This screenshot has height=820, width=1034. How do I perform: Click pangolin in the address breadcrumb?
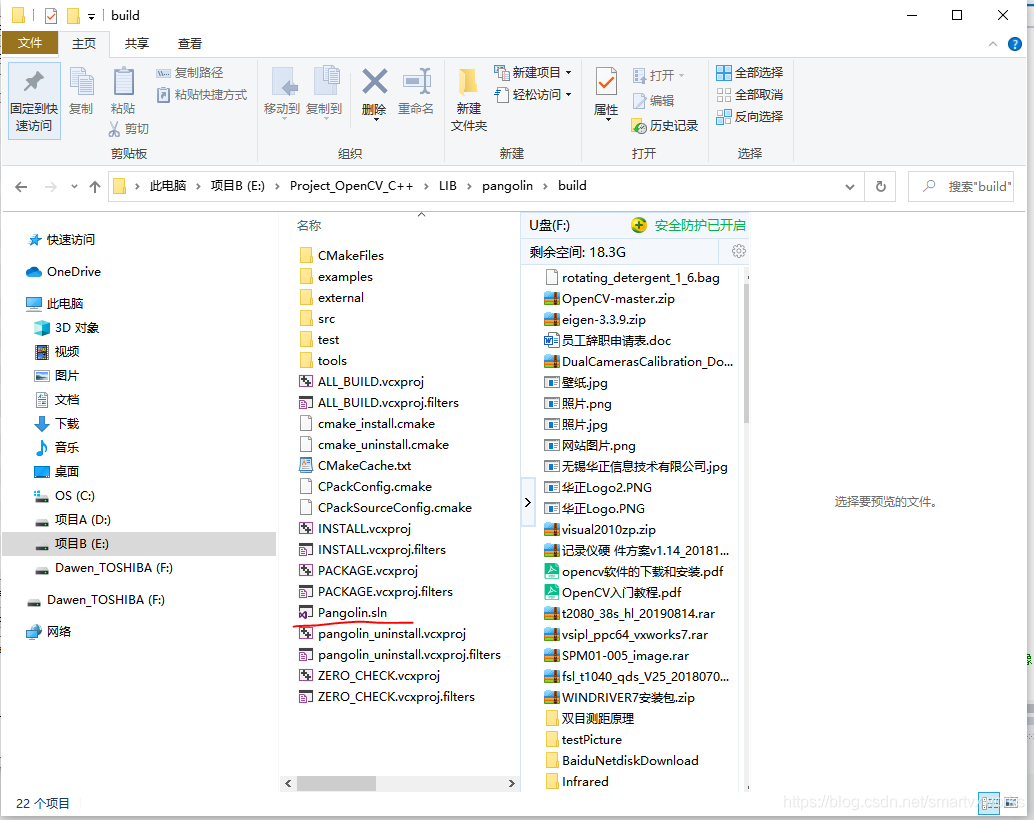(507, 186)
